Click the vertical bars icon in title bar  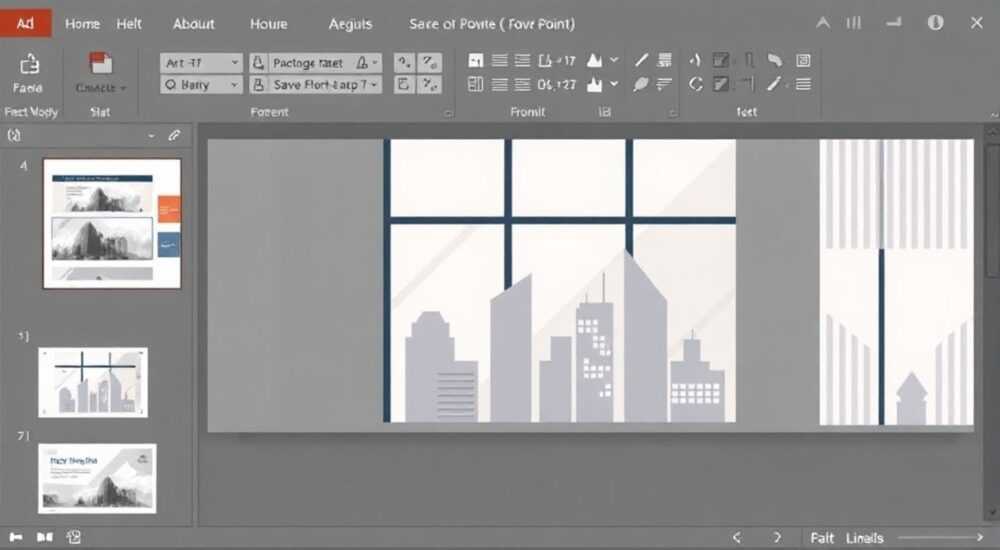tap(853, 23)
